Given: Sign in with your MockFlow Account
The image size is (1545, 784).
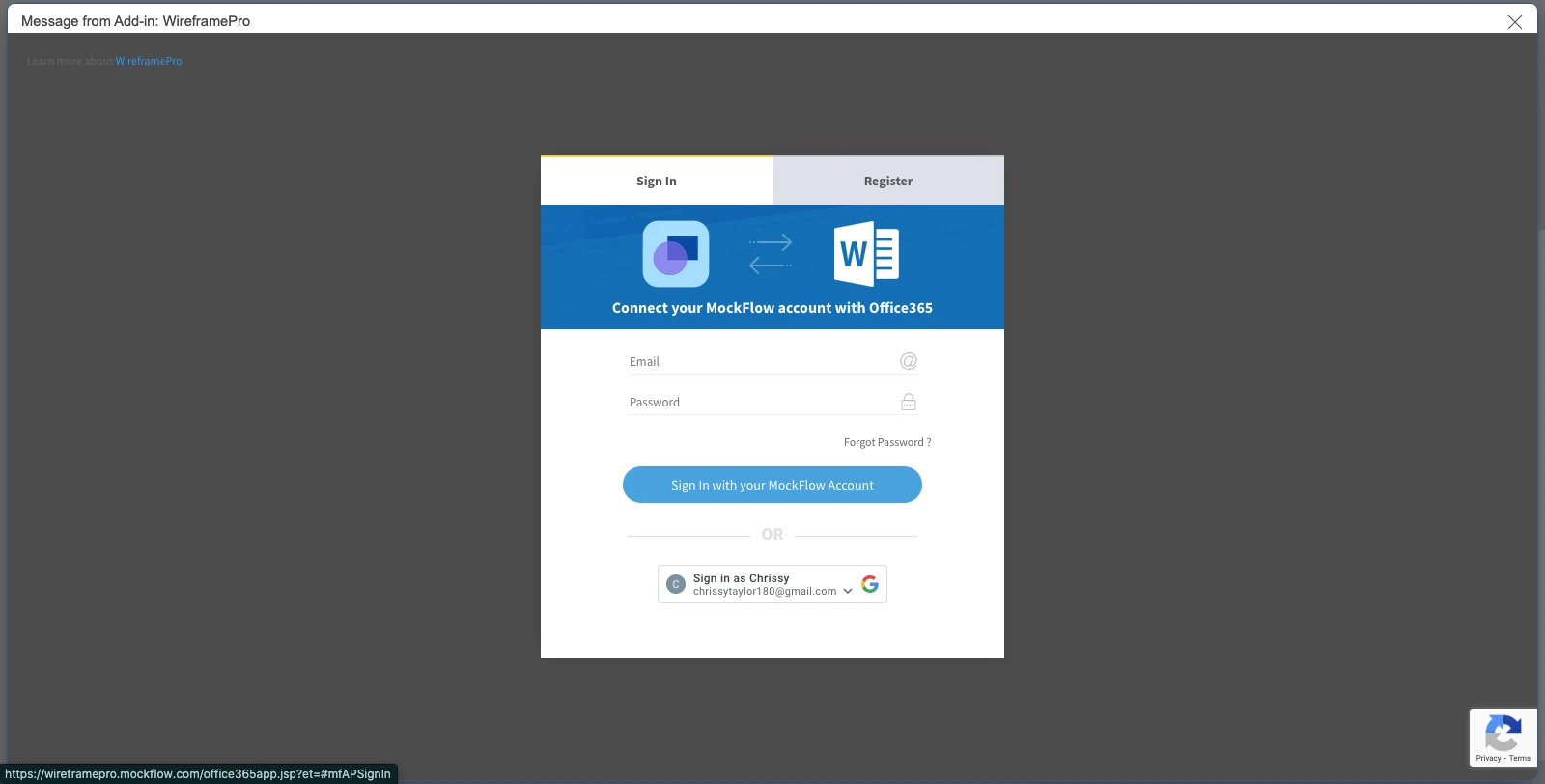Looking at the screenshot, I should pos(772,485).
